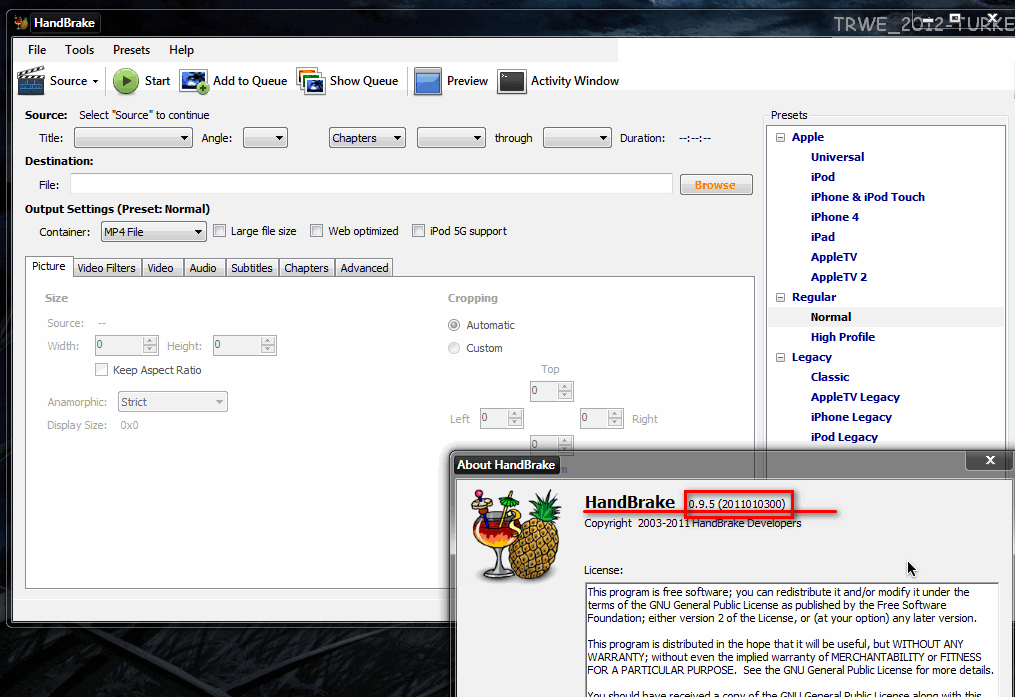Open the Activity Window terminal icon

tap(511, 82)
